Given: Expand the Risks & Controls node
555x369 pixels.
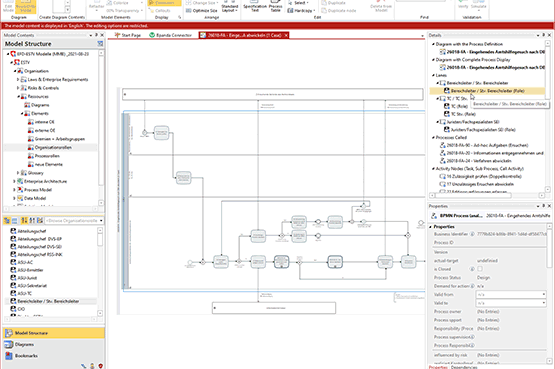Looking at the screenshot, I should coord(18,88).
